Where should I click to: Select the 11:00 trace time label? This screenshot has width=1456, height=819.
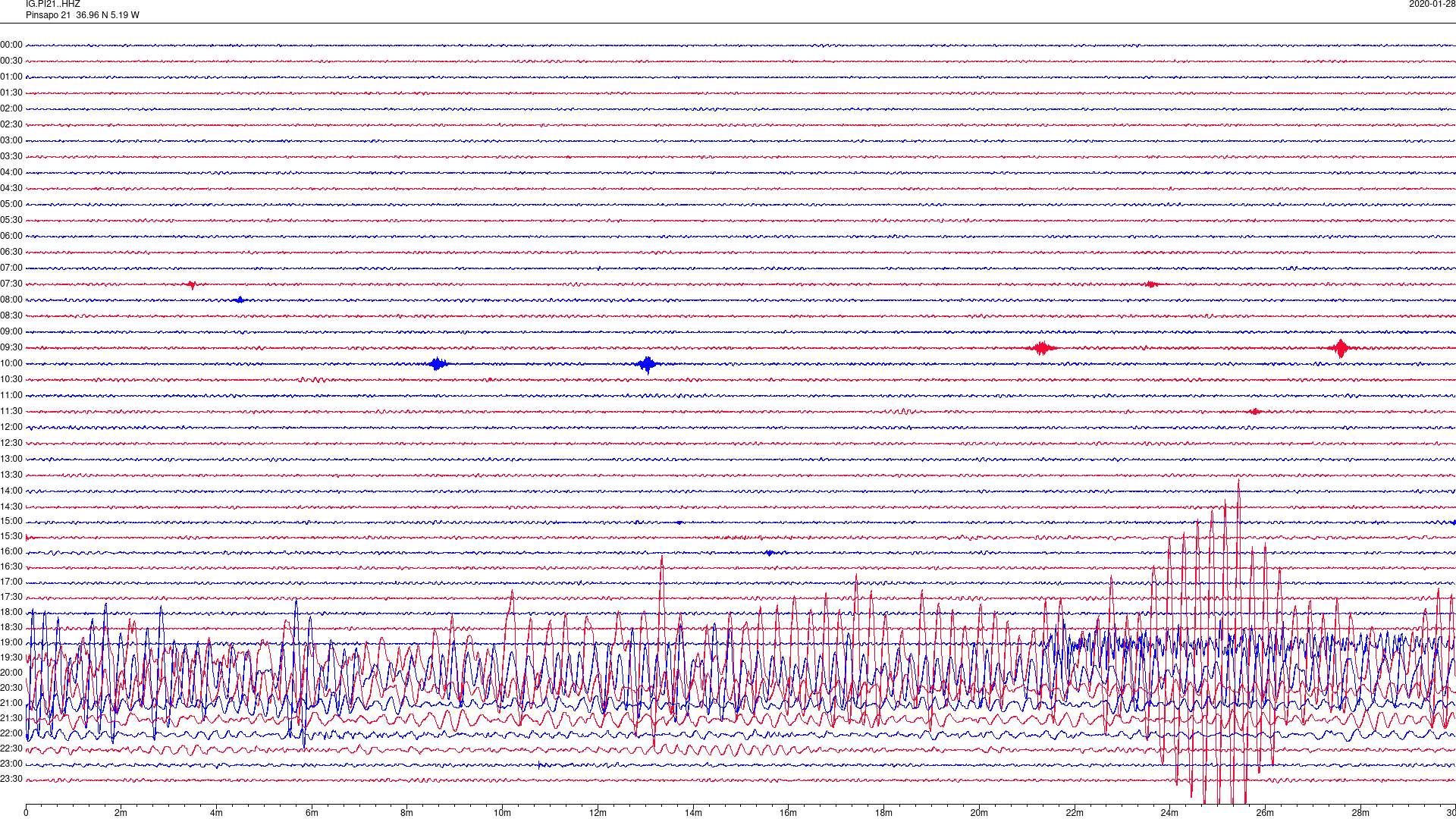pos(11,396)
